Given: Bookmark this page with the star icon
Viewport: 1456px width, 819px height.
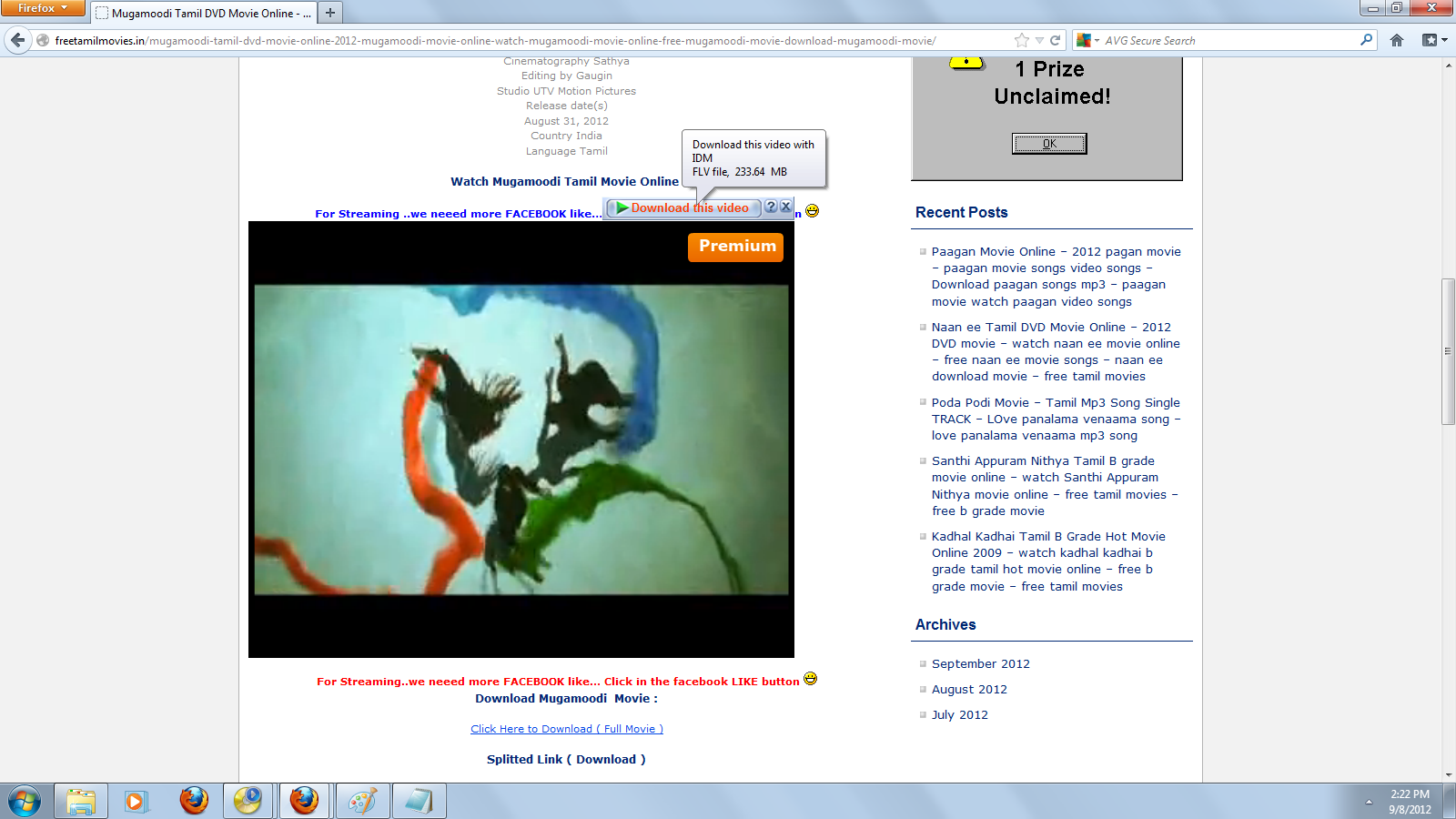Looking at the screenshot, I should point(1022,40).
